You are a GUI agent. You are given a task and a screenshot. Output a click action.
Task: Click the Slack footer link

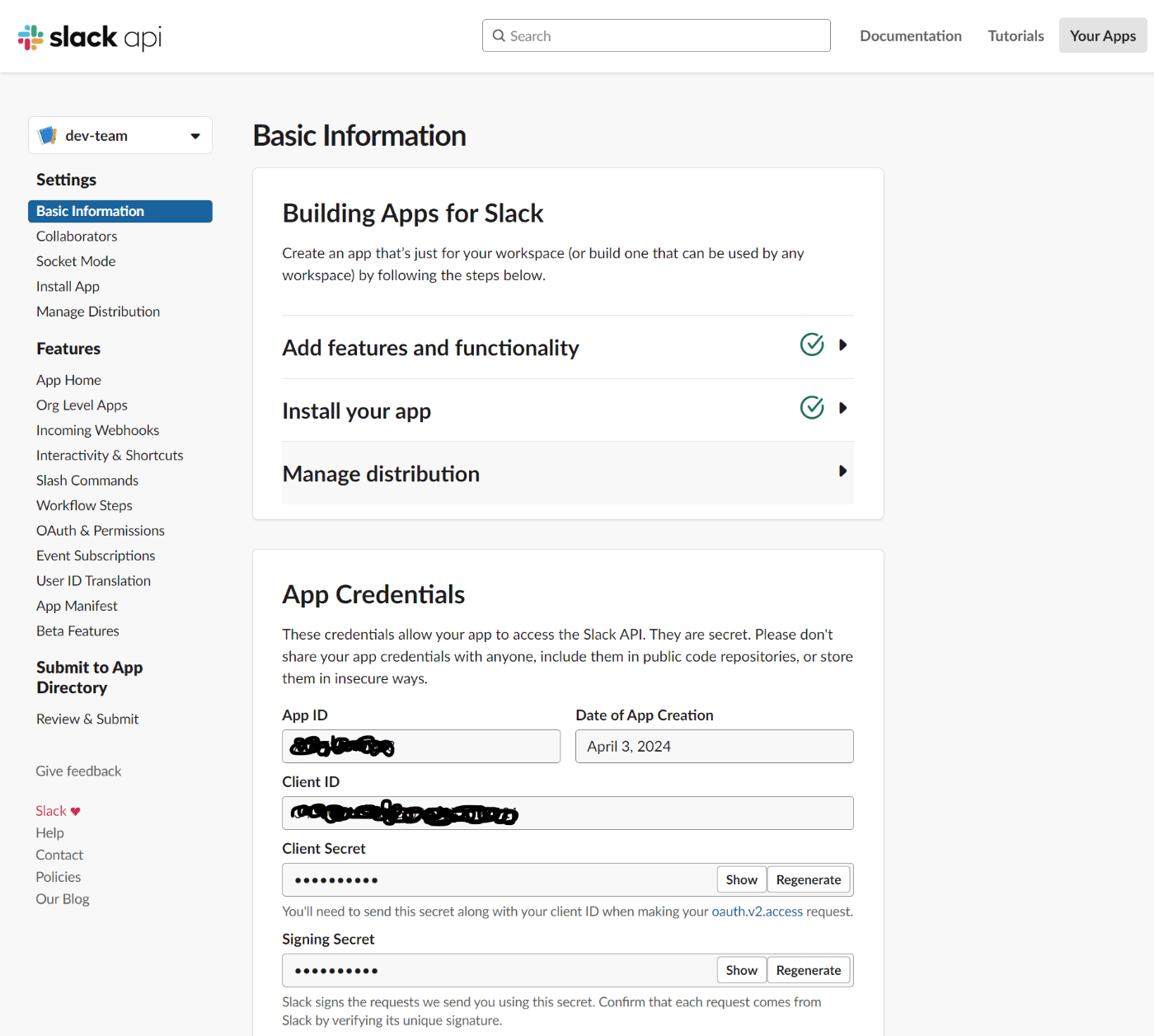pyautogui.click(x=50, y=811)
